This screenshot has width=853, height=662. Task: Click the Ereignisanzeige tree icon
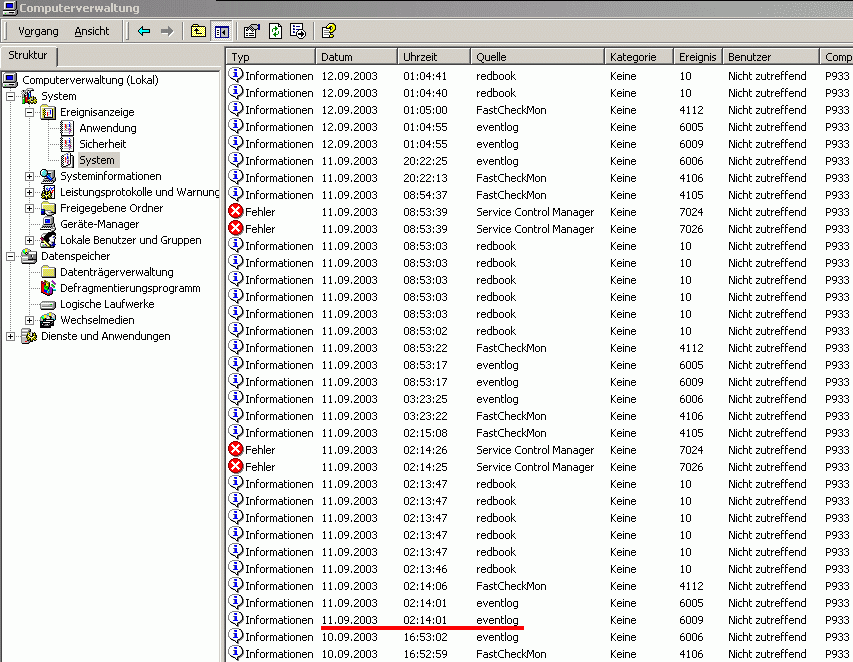coord(48,113)
